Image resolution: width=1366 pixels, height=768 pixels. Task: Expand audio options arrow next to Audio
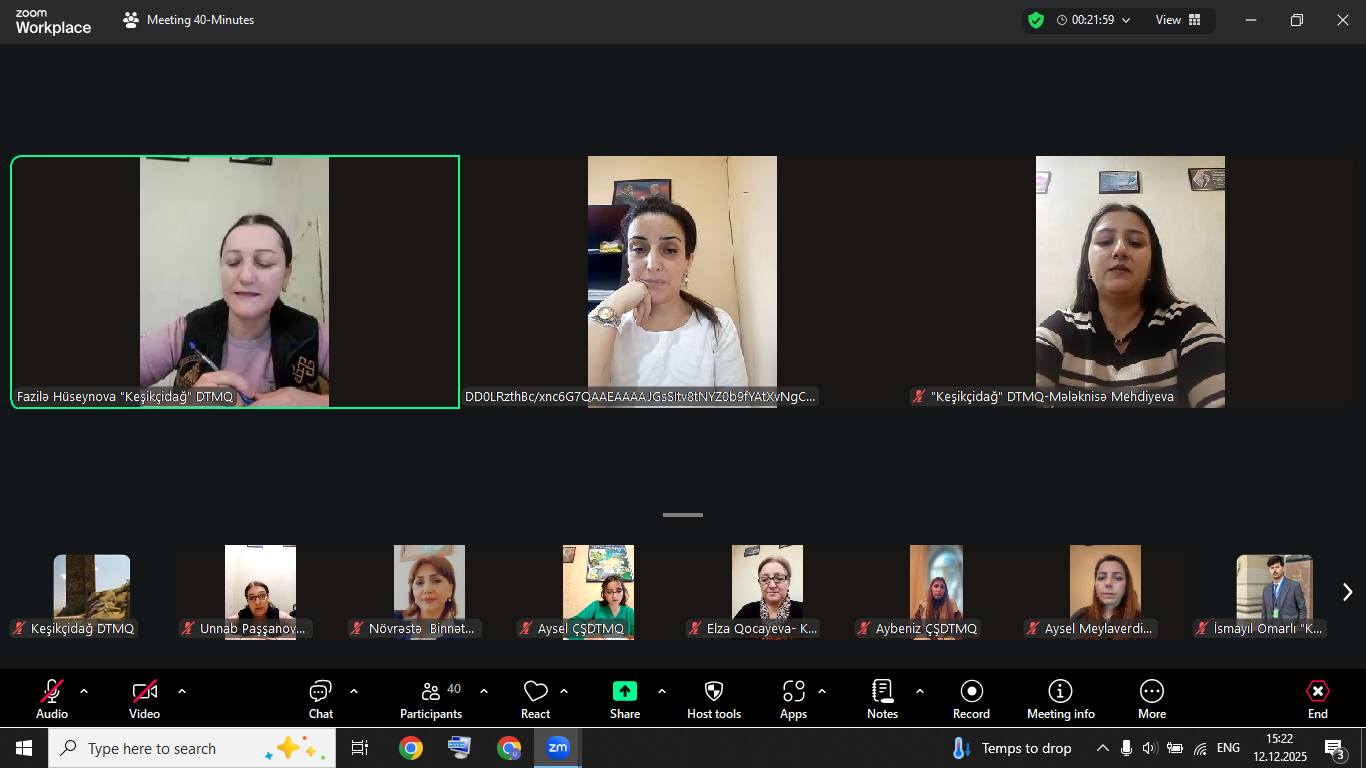84,691
